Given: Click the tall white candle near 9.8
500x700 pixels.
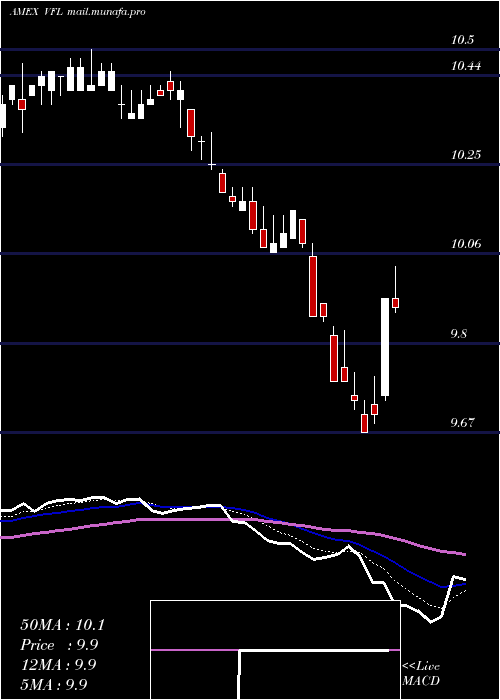Looking at the screenshot, I should (x=385, y=347).
